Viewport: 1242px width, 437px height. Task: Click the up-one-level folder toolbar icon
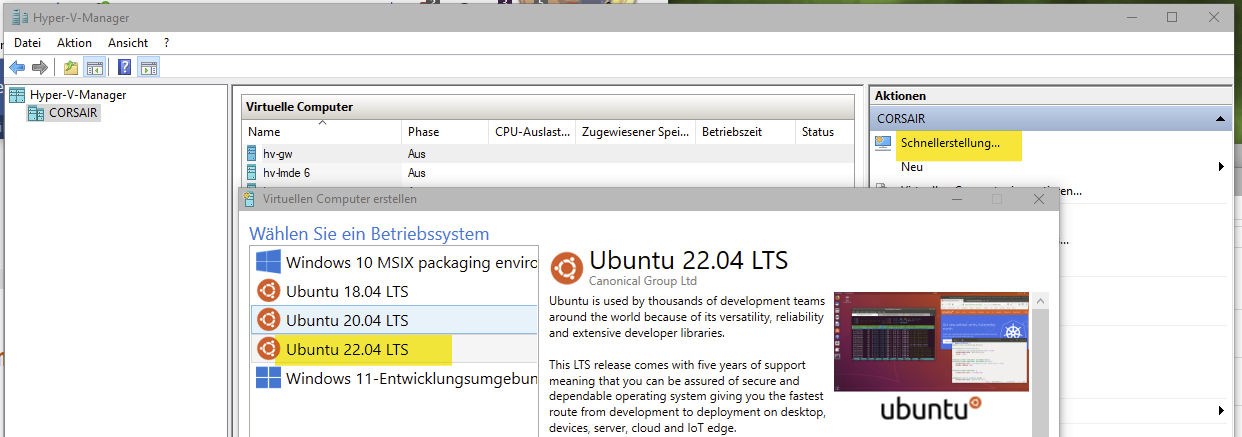[70, 68]
